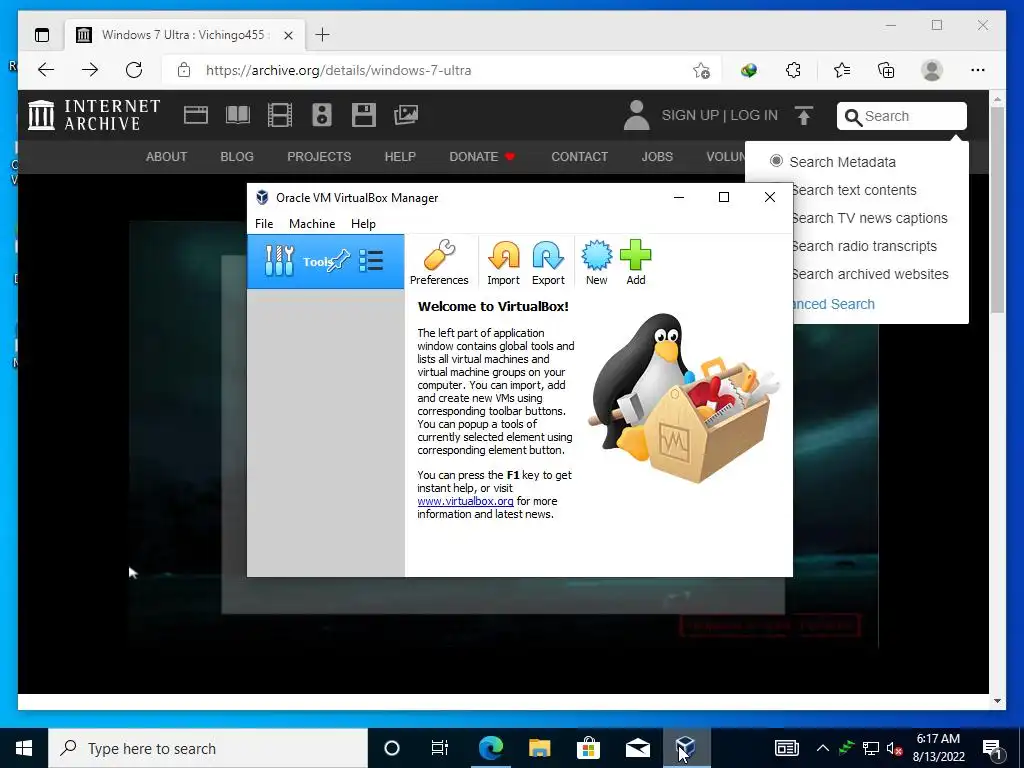This screenshot has height=768, width=1024.
Task: Choose Search archived websites option
Action: tap(870, 274)
